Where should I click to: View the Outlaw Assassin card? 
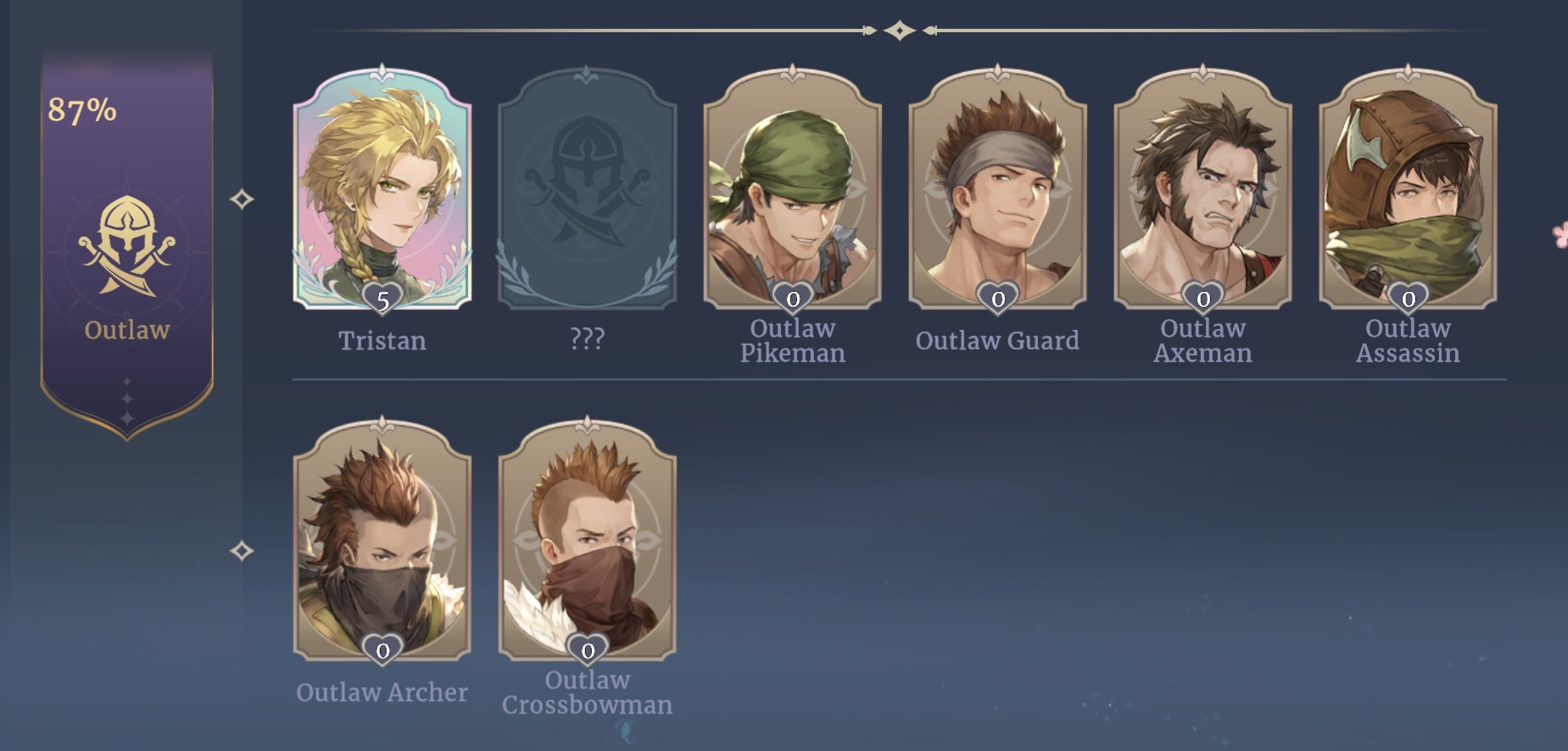point(1408,187)
